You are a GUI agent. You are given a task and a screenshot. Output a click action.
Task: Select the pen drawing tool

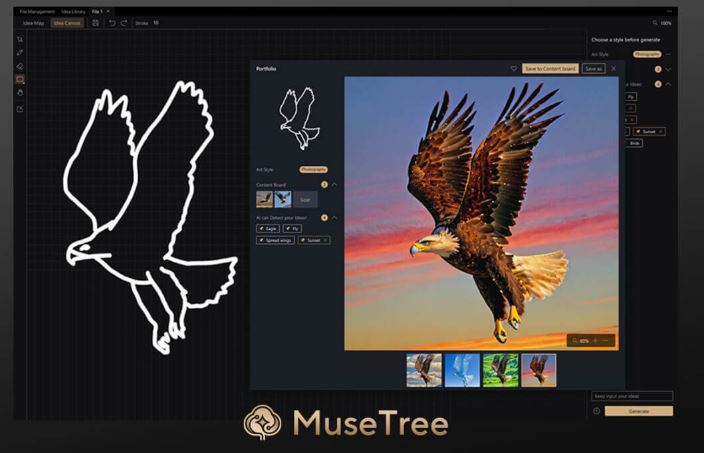click(x=20, y=53)
